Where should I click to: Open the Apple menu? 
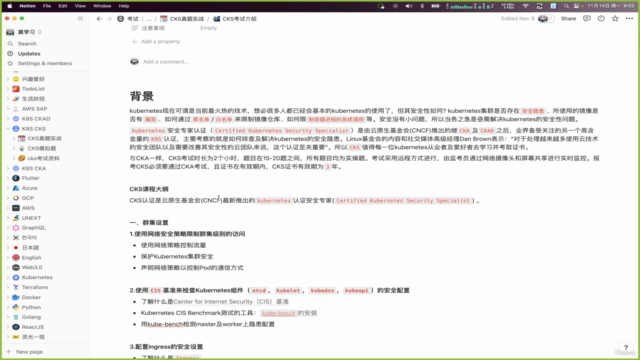click(x=9, y=6)
